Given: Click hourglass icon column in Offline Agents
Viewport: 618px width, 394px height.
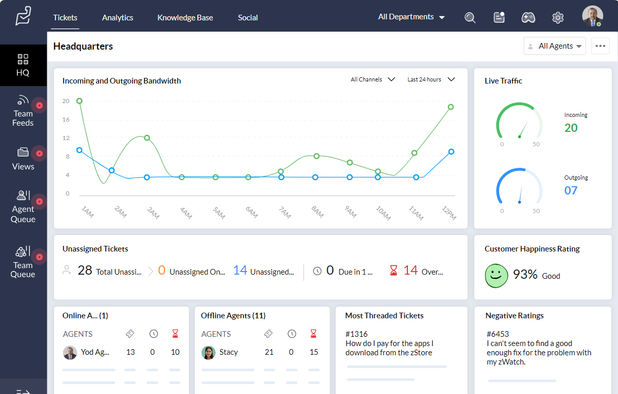Looking at the screenshot, I should pyautogui.click(x=313, y=334).
